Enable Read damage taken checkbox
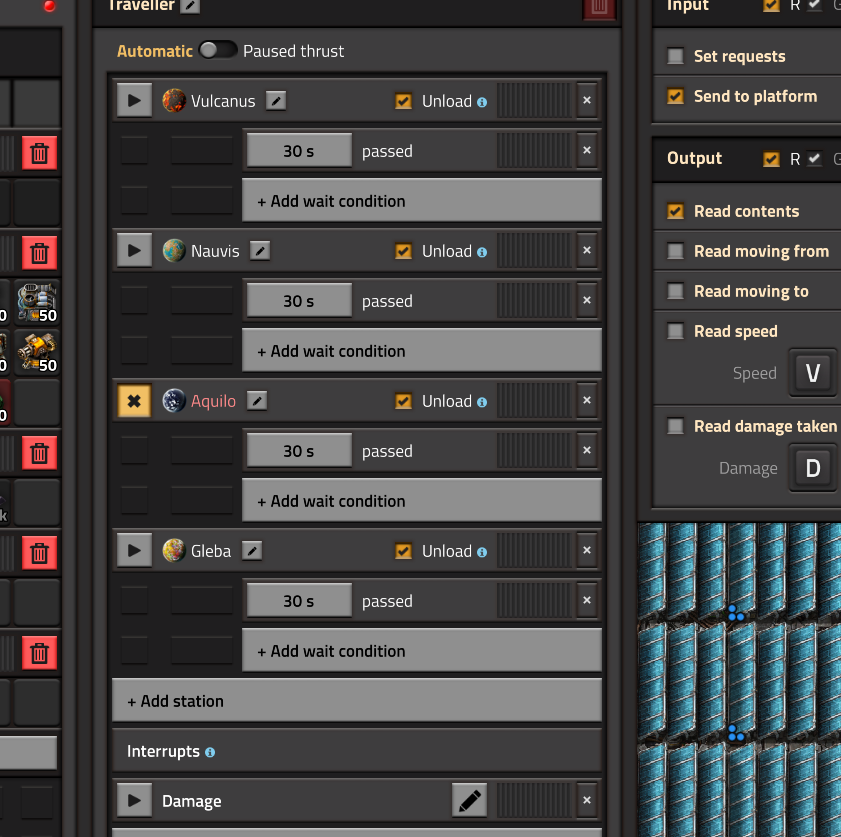The width and height of the screenshot is (841, 837). tap(675, 426)
